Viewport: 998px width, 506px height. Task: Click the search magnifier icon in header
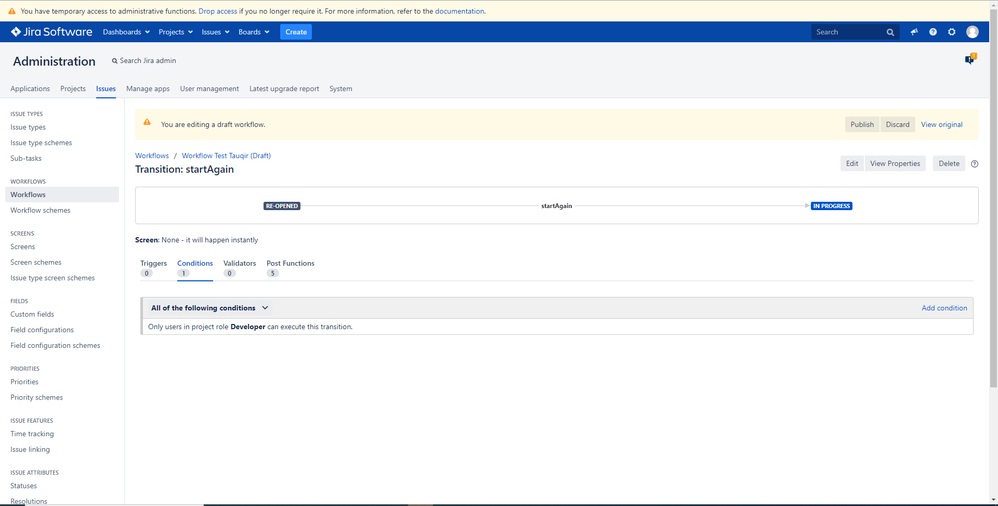890,32
